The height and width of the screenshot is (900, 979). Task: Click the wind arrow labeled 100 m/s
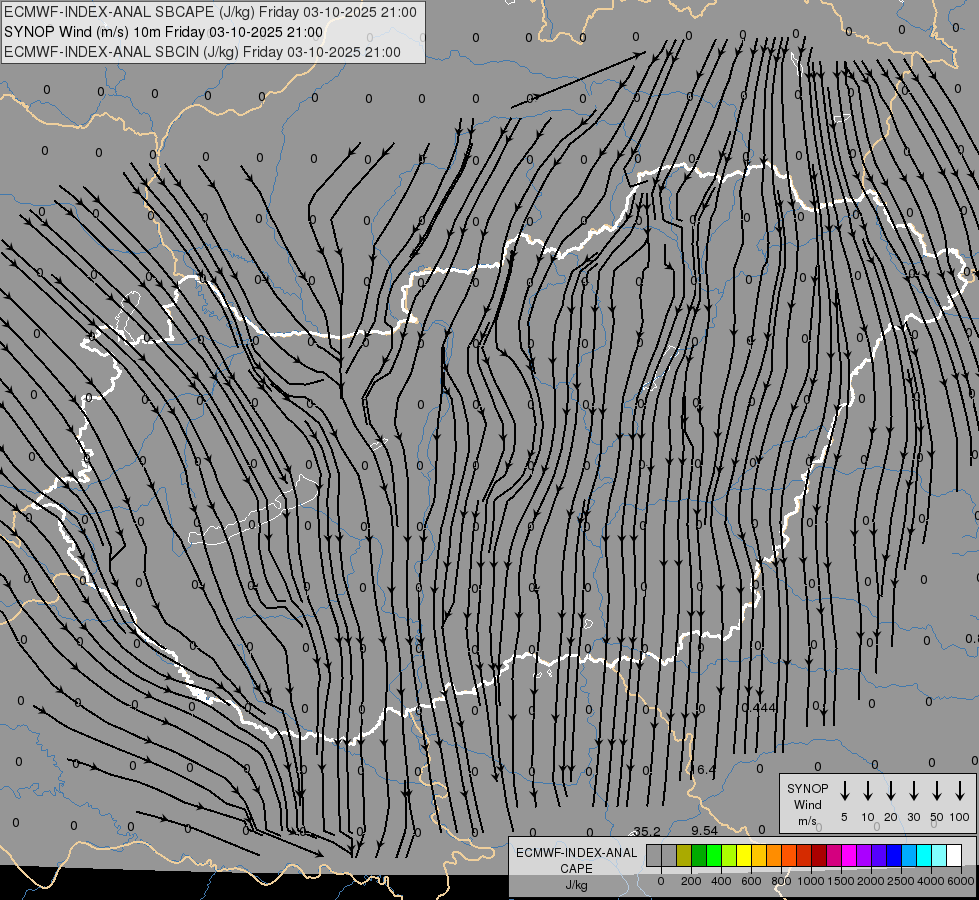coord(960,790)
